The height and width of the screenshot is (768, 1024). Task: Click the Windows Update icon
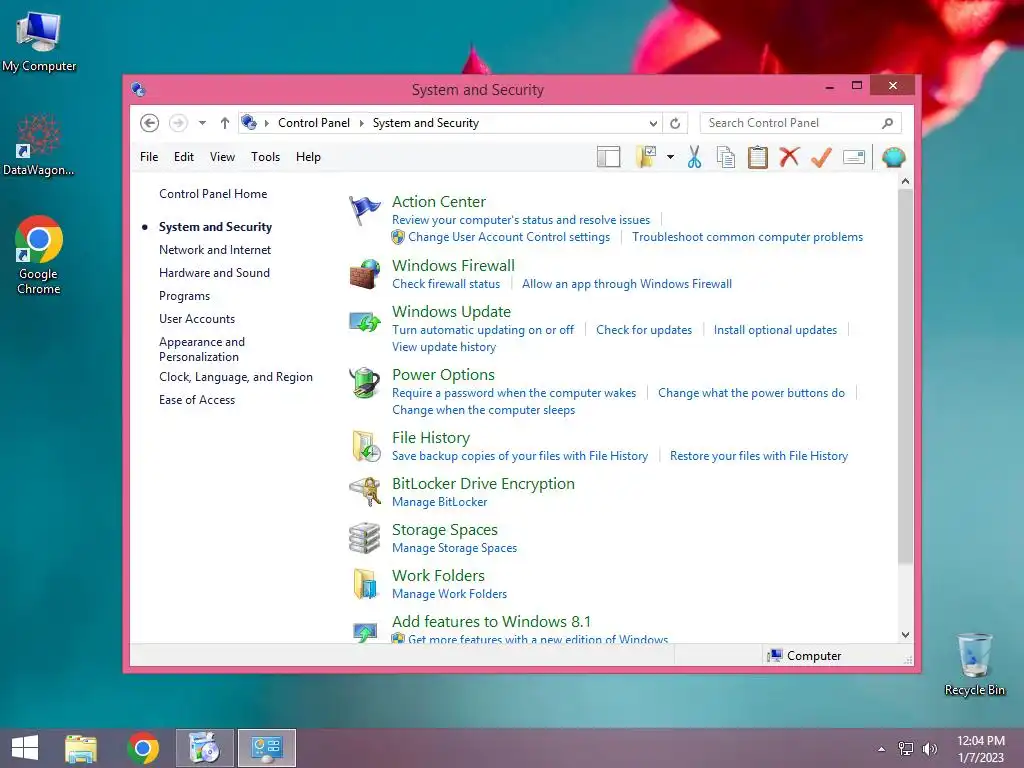pos(364,321)
